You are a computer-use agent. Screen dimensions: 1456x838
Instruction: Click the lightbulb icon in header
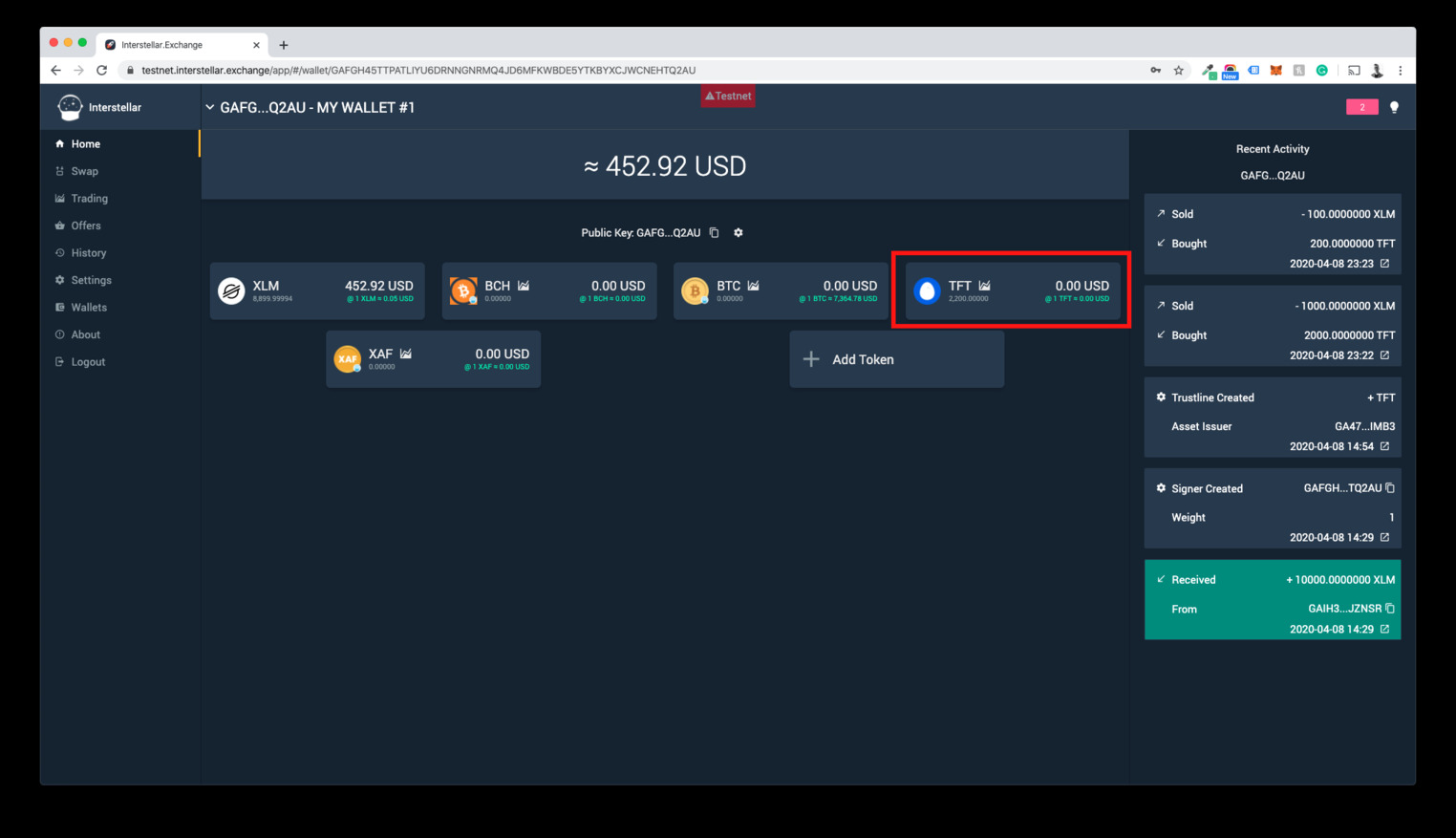[x=1394, y=107]
